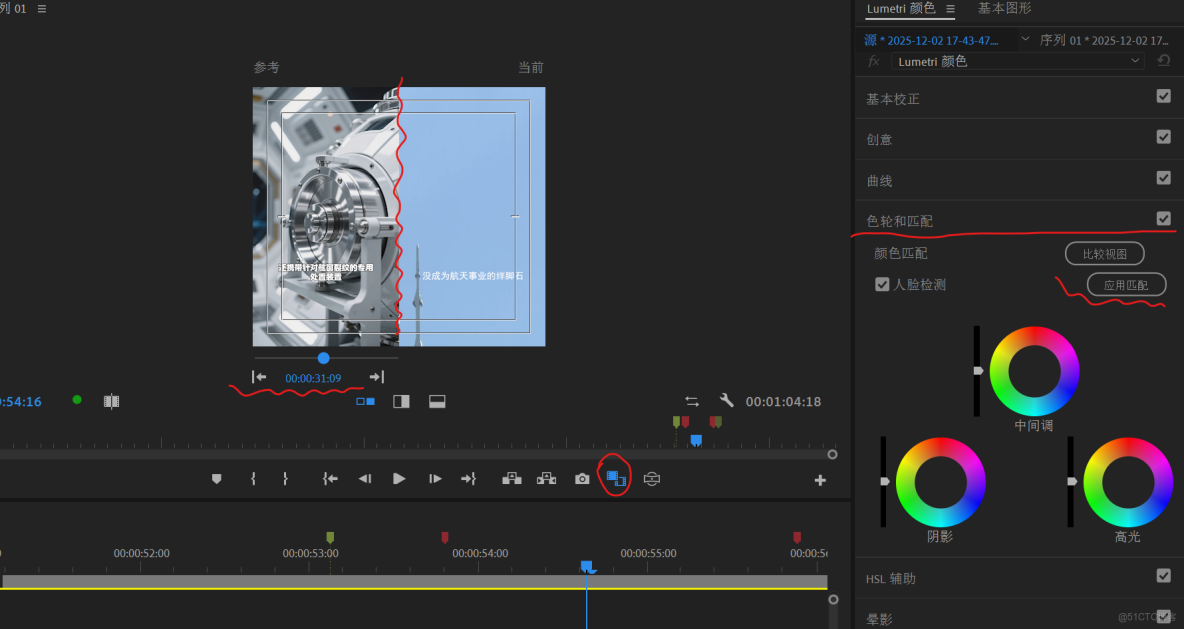The image size is (1184, 629).
Task: Uncheck the 人脸检测 checkbox
Action: [x=882, y=284]
